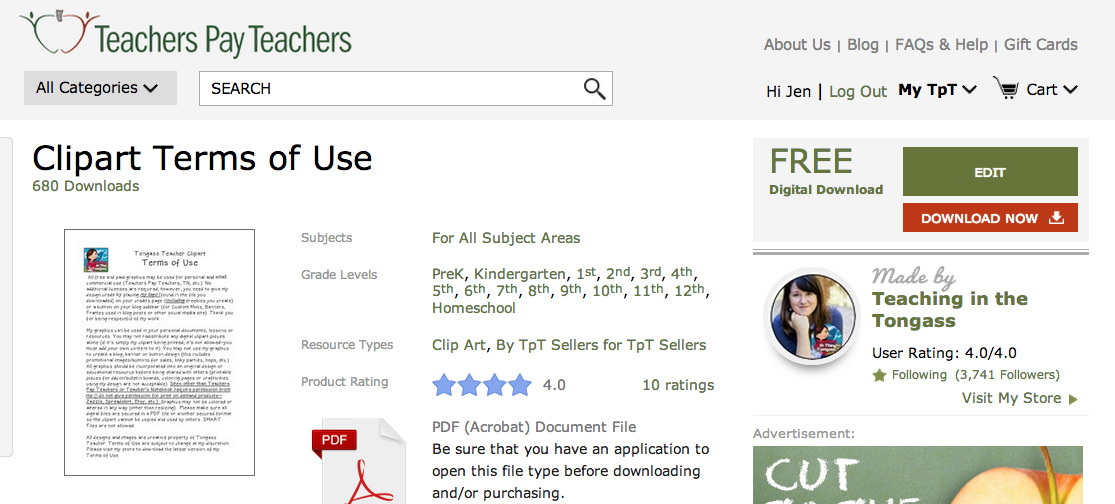
Task: Open the All Categories dropdown
Action: (x=100, y=88)
